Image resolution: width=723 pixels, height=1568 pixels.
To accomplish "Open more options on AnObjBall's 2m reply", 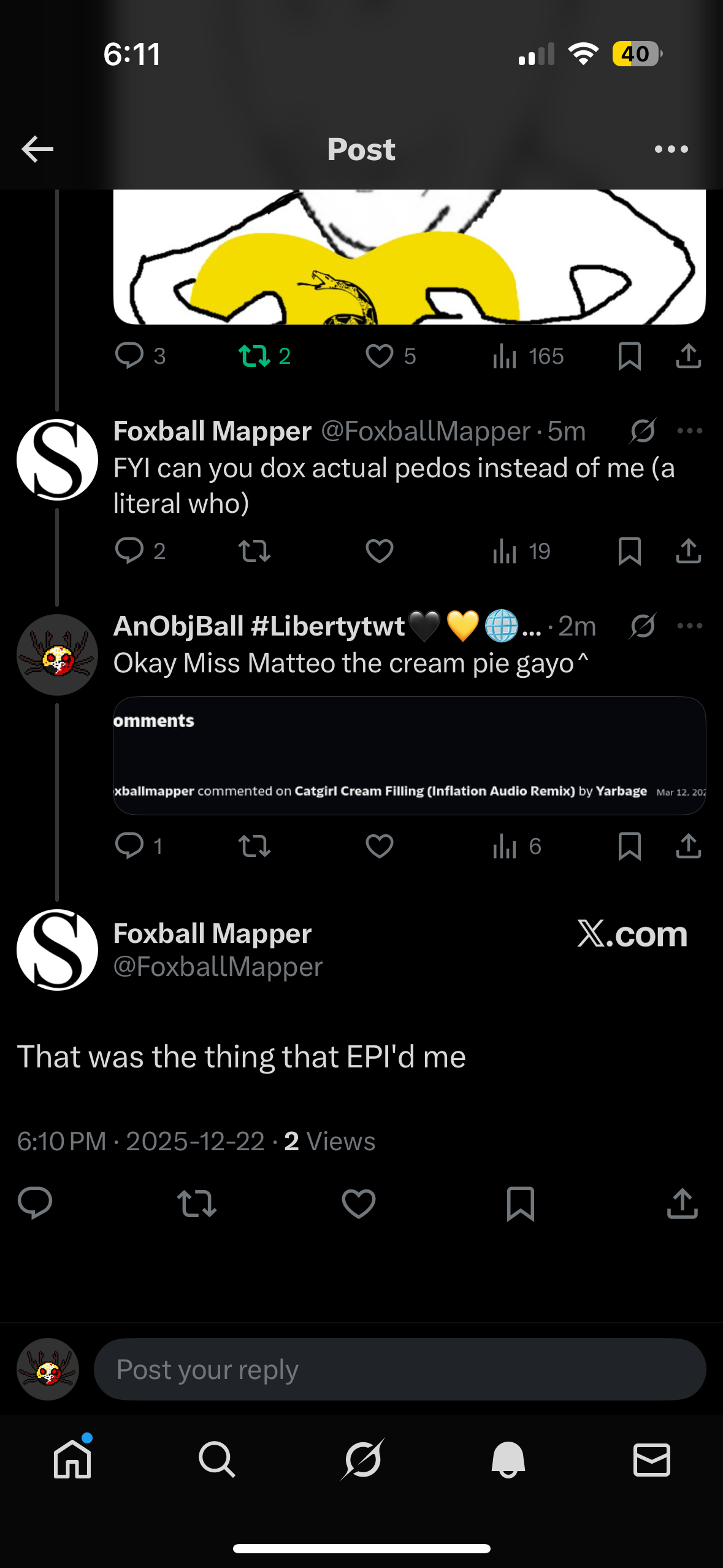I will tap(689, 626).
